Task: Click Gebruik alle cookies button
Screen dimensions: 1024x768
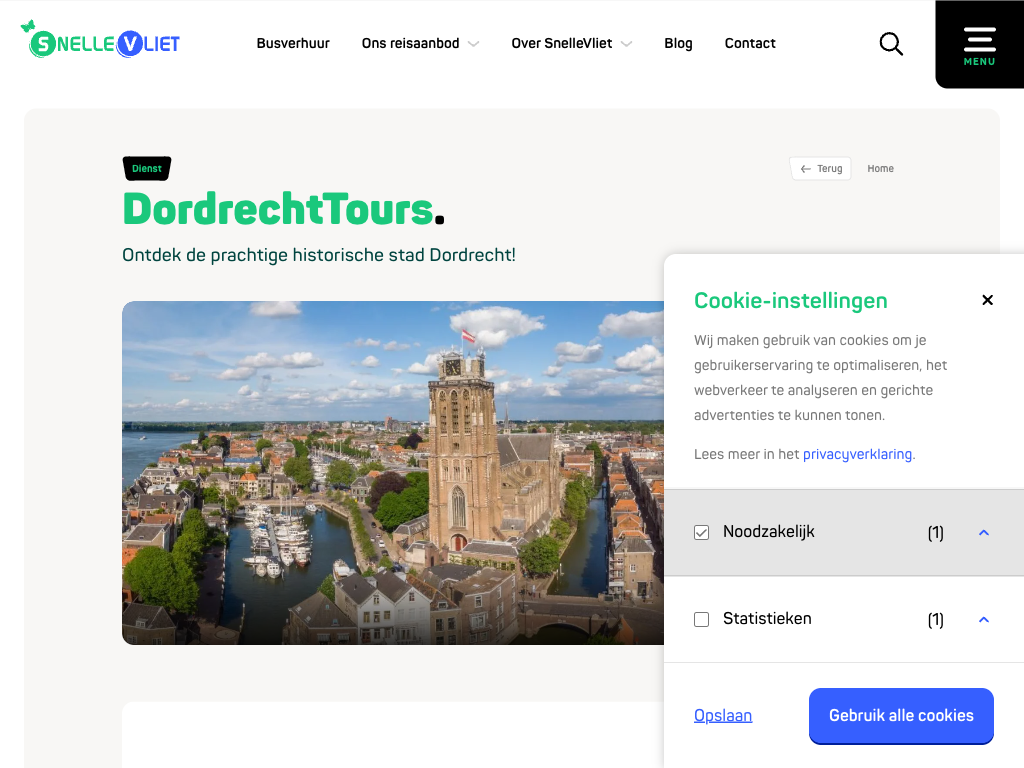Action: click(x=901, y=716)
